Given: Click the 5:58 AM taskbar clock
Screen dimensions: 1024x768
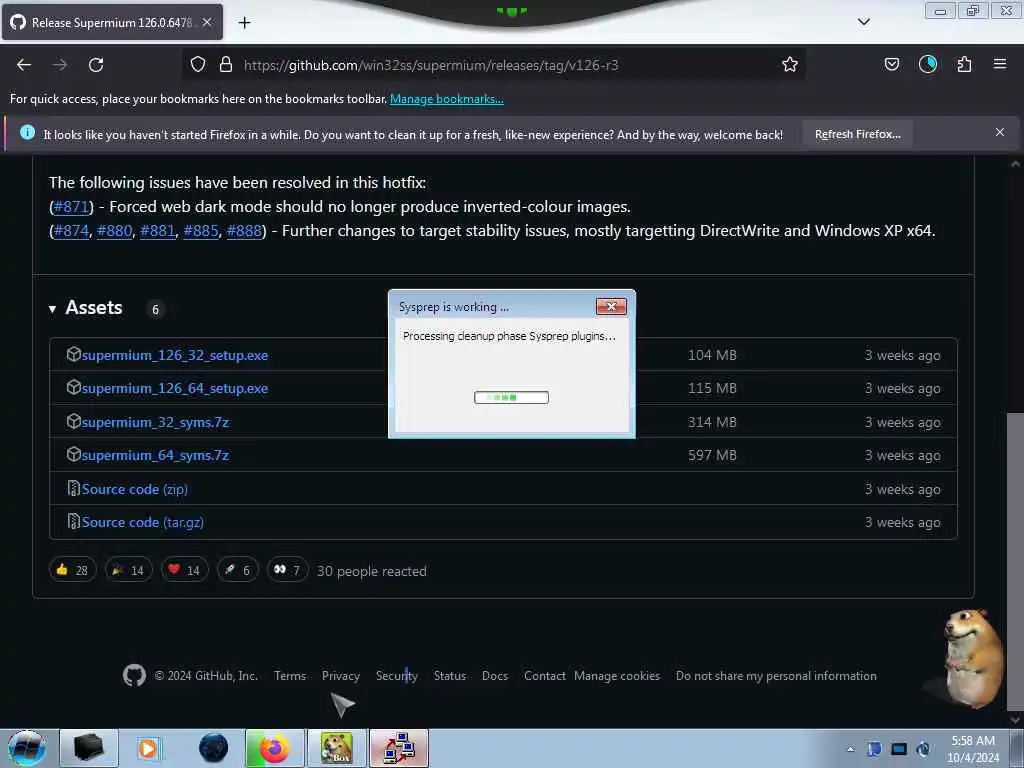Looking at the screenshot, I should pos(973,748).
